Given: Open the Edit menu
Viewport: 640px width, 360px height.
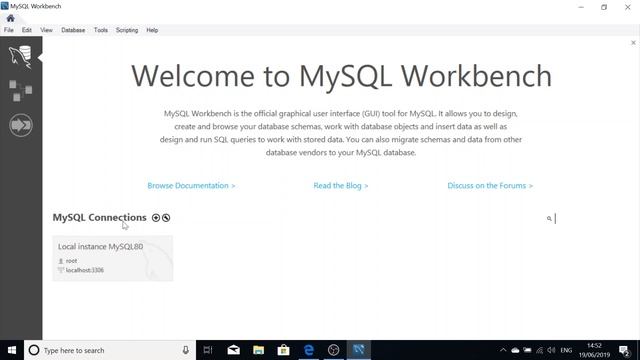Looking at the screenshot, I should pyautogui.click(x=27, y=30).
